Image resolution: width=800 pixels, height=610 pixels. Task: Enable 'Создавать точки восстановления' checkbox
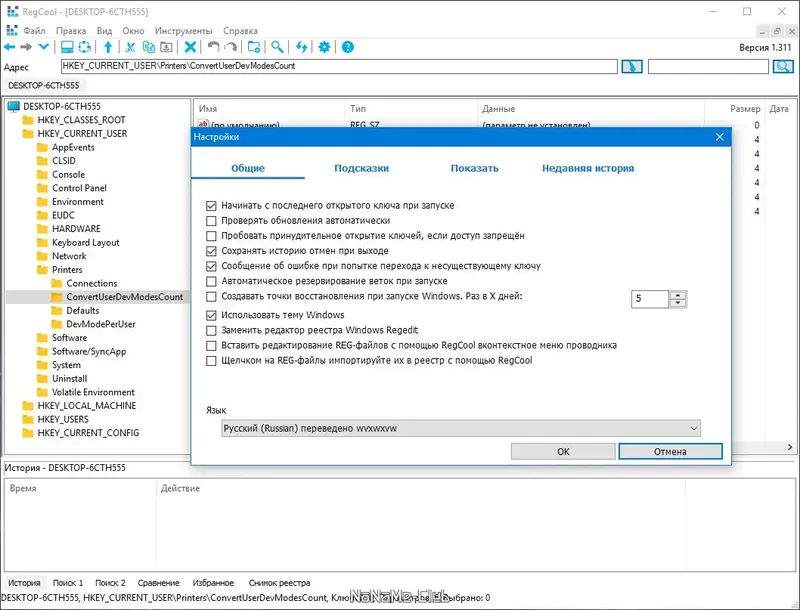pyautogui.click(x=211, y=296)
